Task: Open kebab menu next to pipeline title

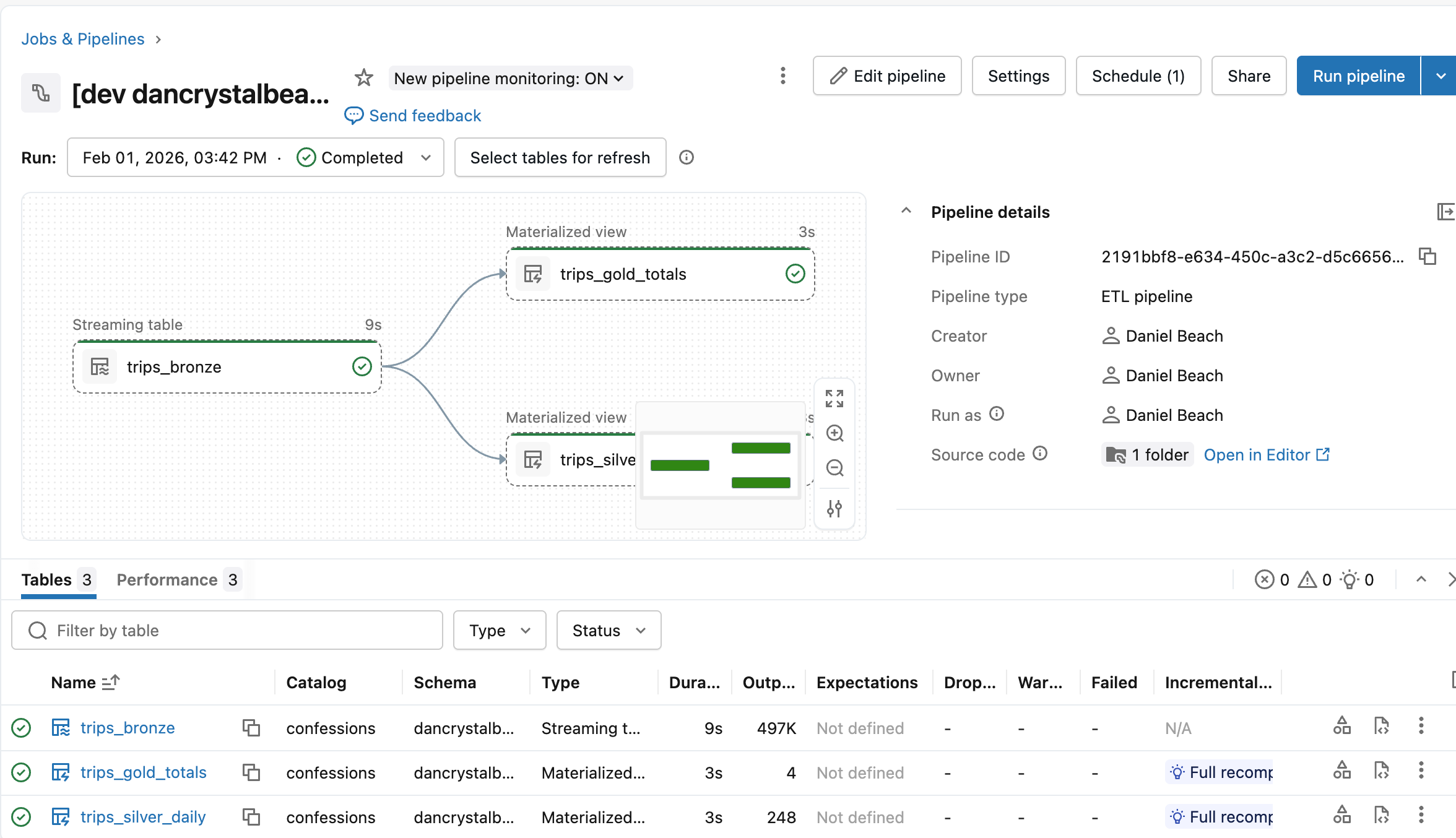Action: click(x=783, y=76)
